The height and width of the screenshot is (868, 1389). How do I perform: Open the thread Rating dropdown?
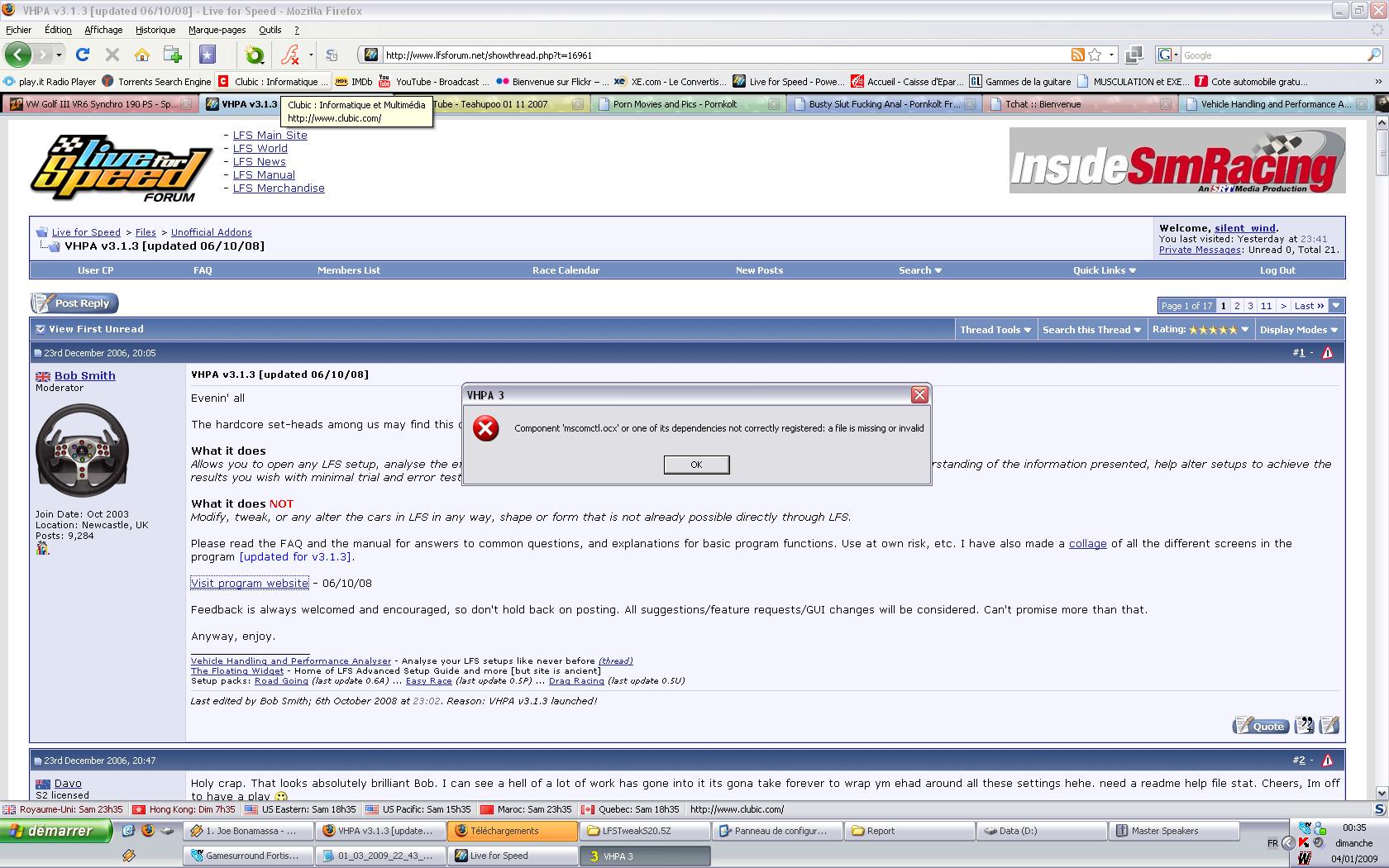pos(1200,329)
